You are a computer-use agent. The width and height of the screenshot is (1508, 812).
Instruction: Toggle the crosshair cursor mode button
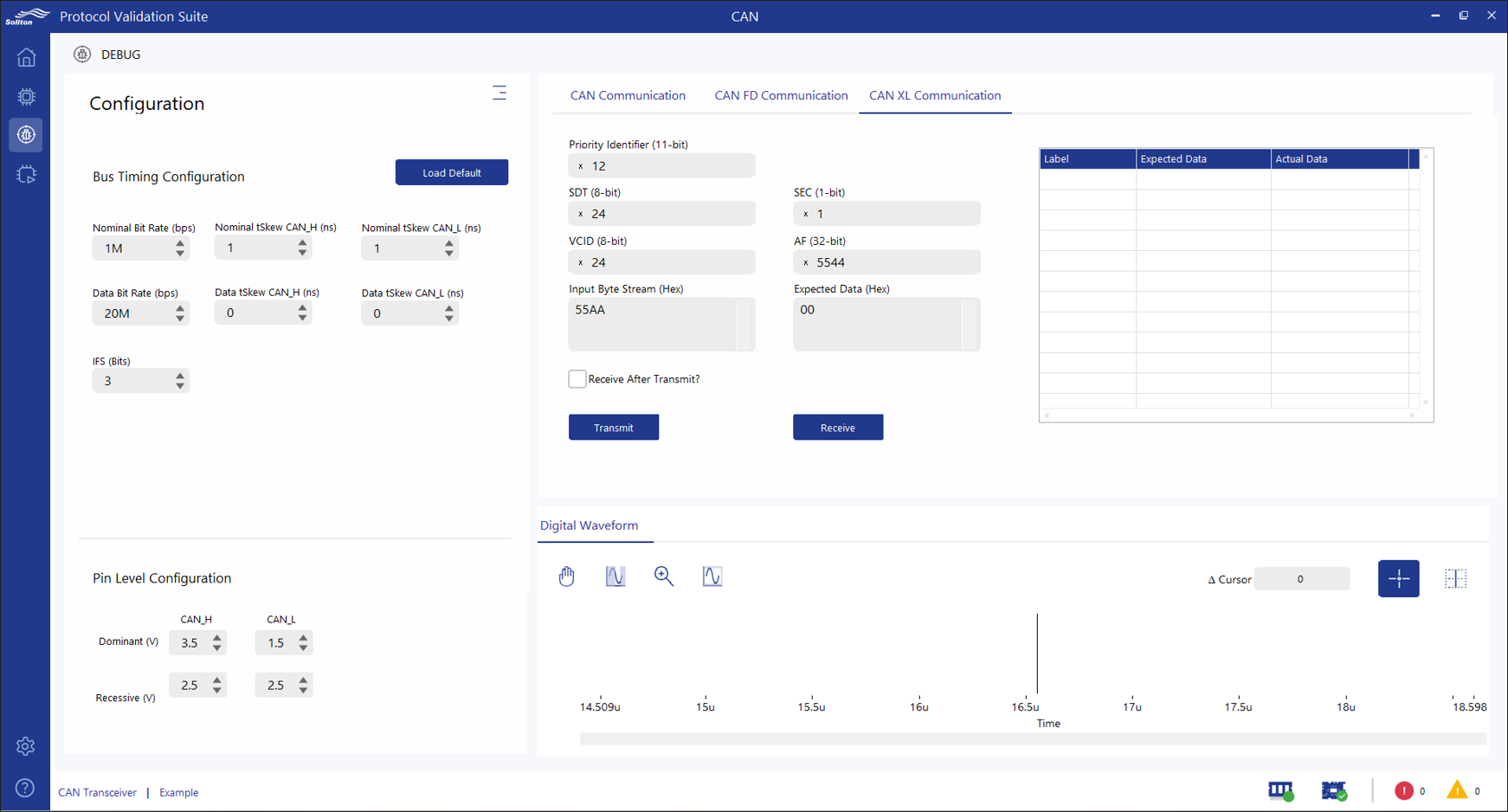point(1399,578)
